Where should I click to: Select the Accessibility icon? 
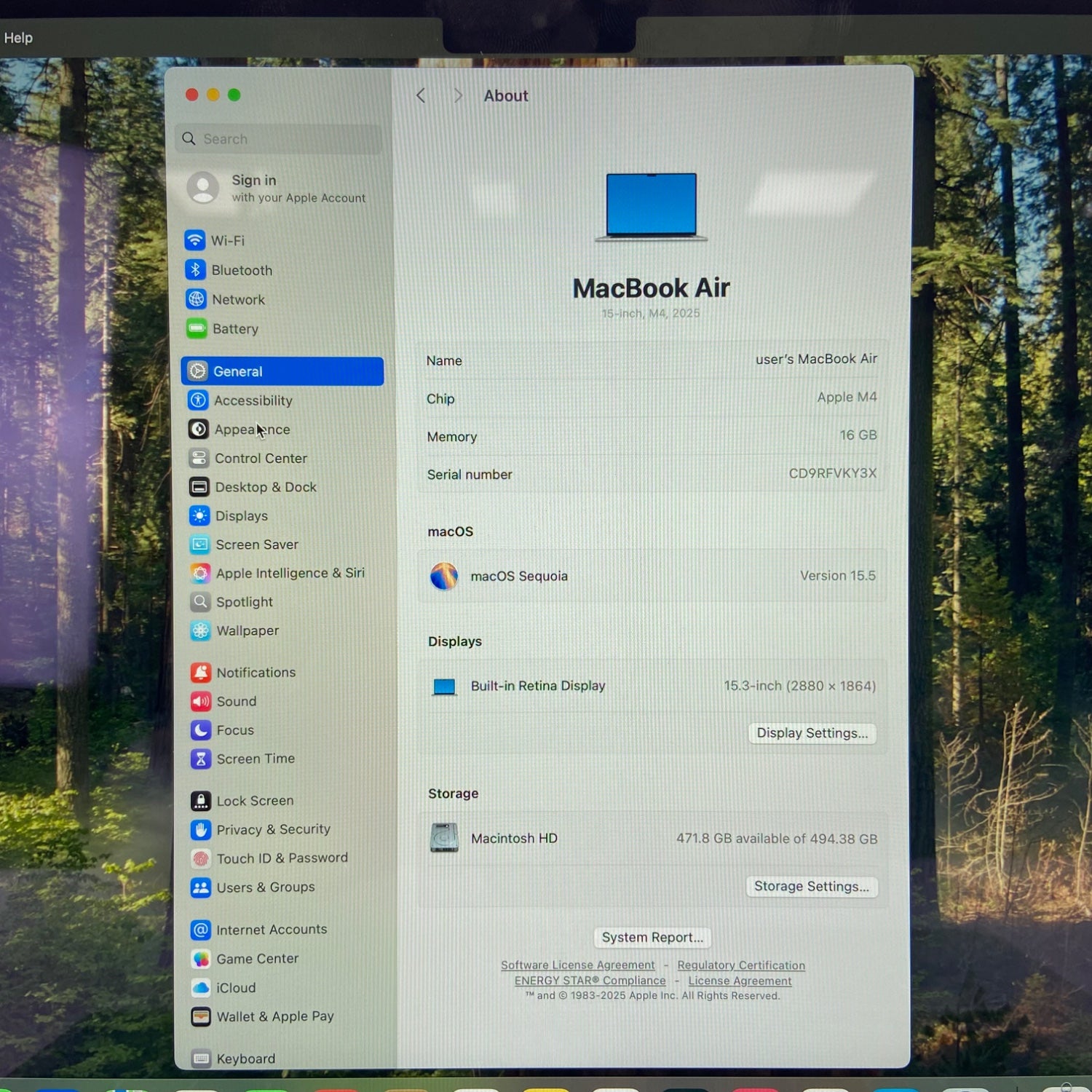point(198,400)
